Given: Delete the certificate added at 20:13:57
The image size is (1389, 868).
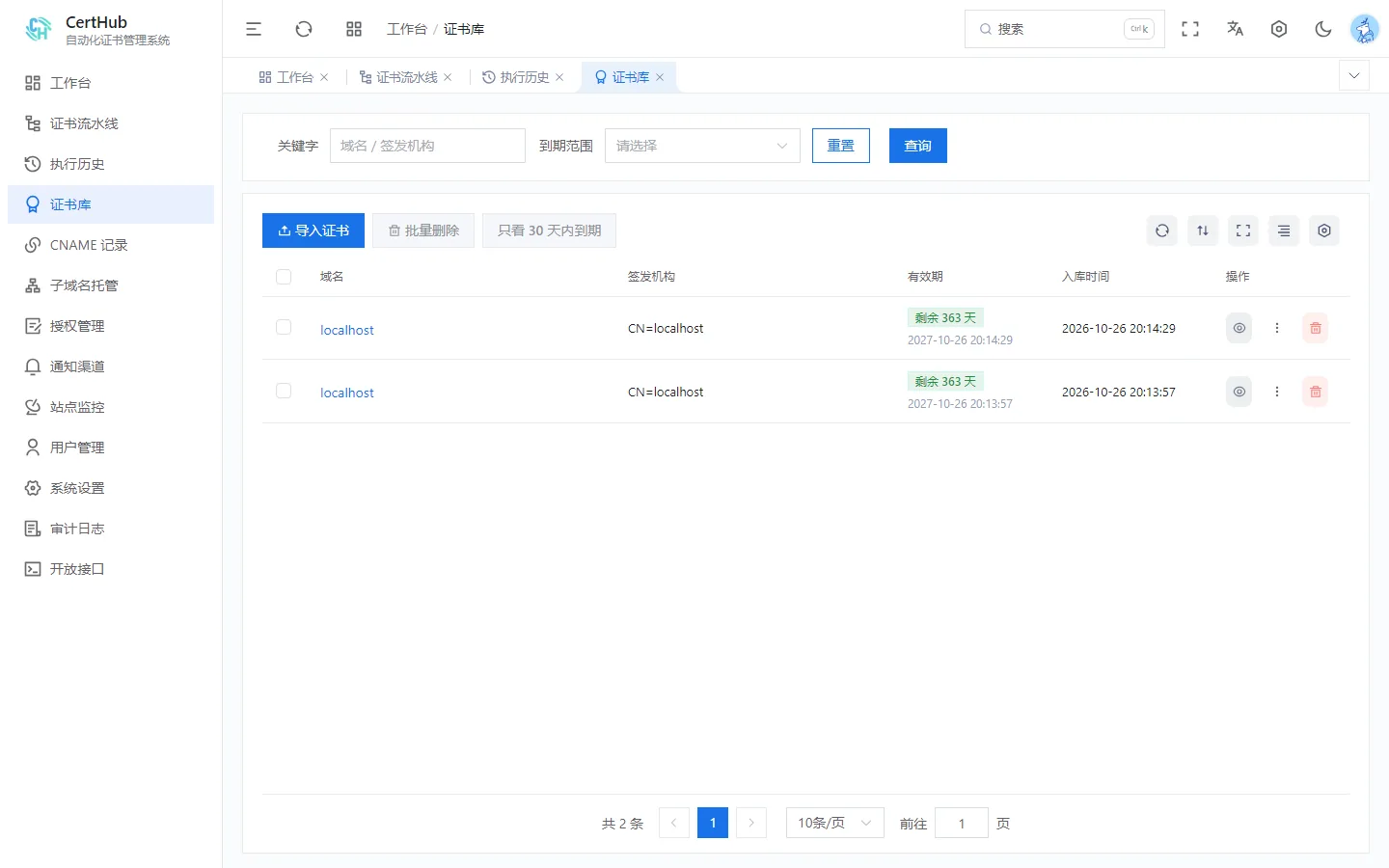Looking at the screenshot, I should pos(1315,392).
